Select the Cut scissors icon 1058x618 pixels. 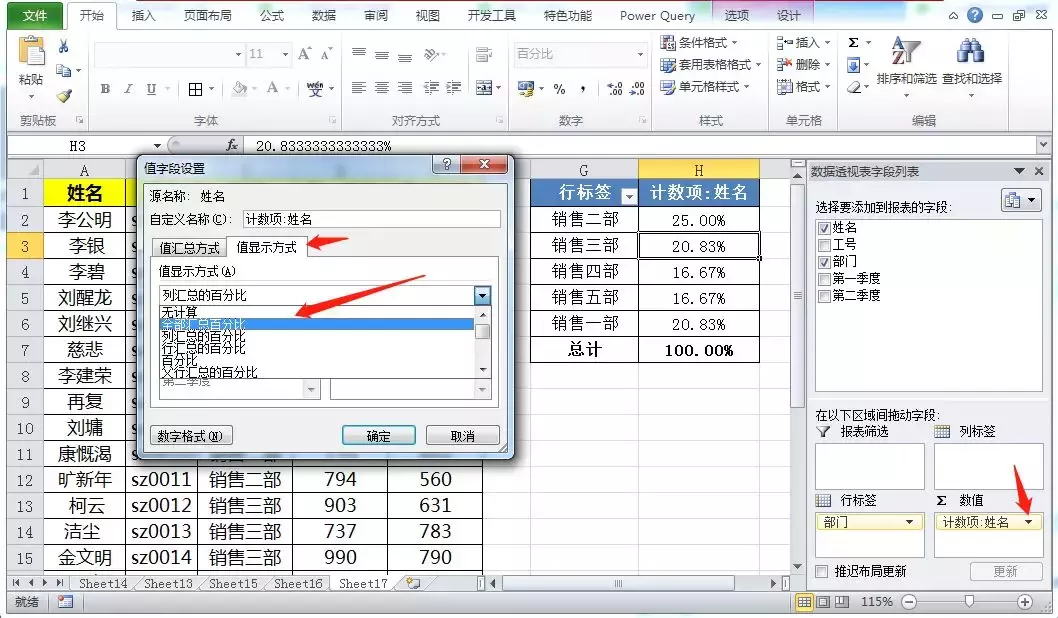[x=63, y=46]
